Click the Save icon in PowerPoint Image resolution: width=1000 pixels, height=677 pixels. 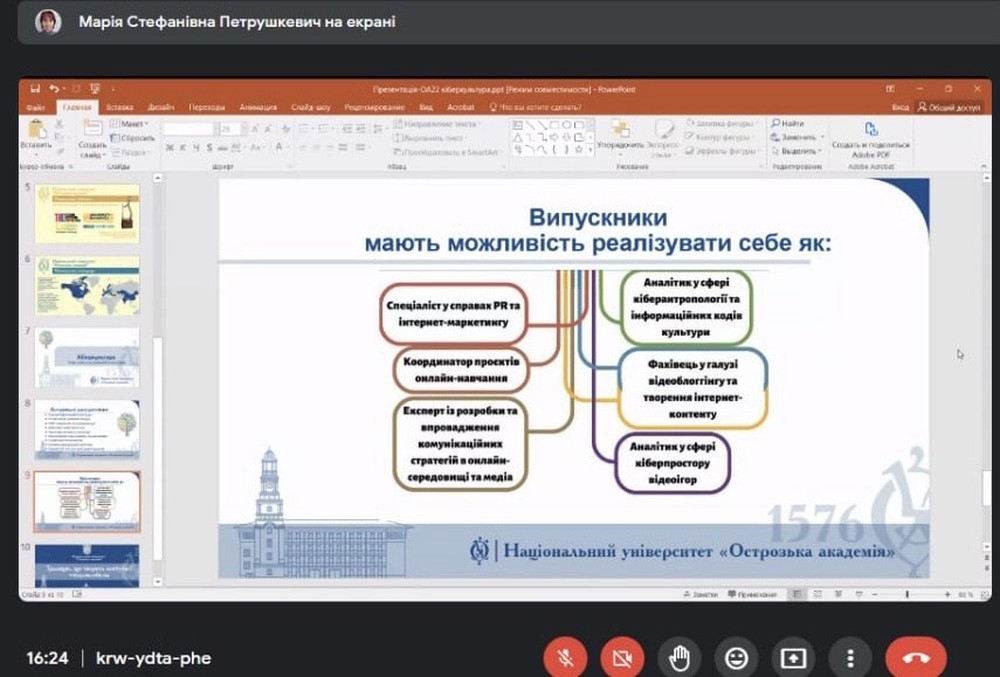point(36,89)
